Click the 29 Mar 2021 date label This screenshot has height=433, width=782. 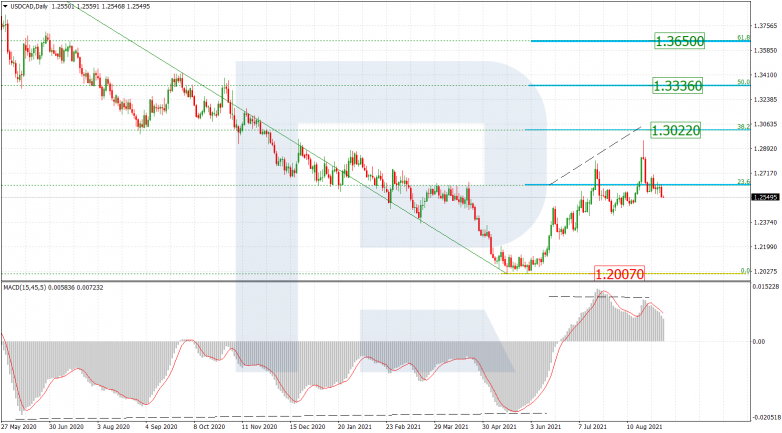click(x=451, y=427)
